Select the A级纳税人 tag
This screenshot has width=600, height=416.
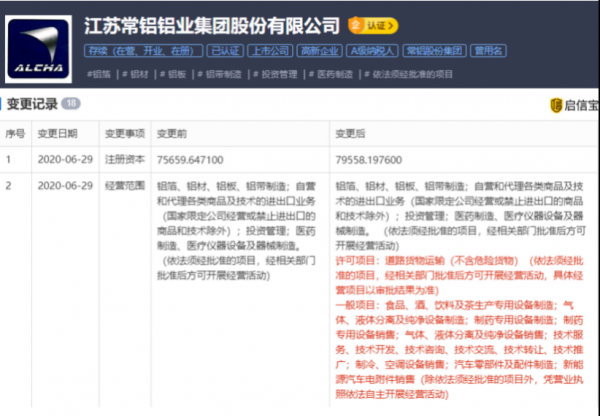point(372,51)
